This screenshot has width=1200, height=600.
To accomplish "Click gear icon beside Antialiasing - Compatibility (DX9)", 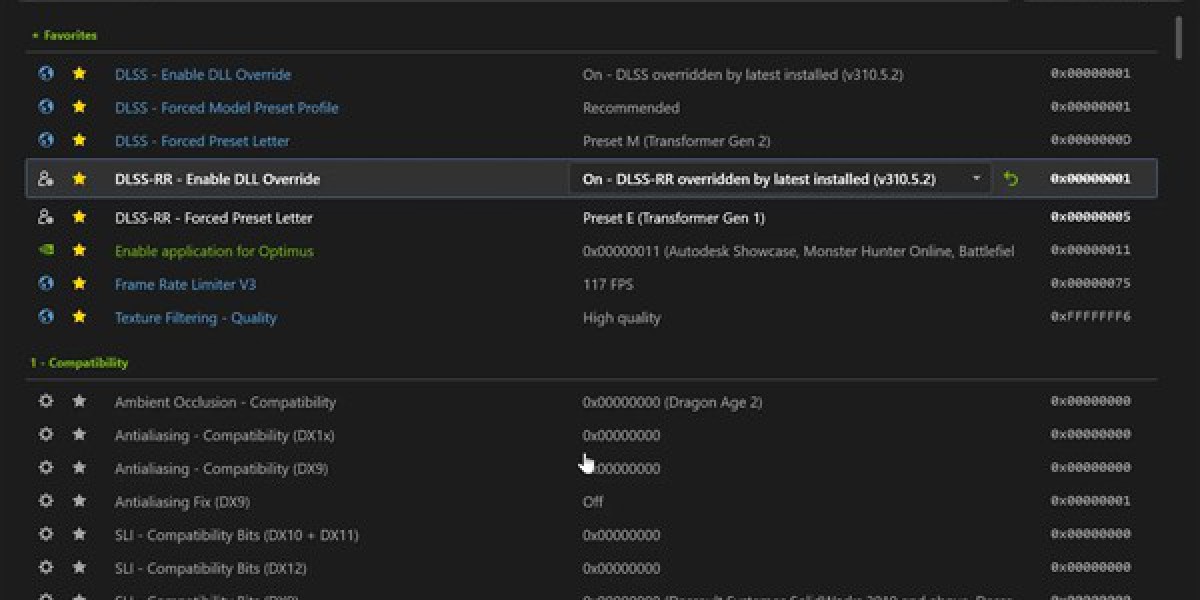I will tap(45, 468).
